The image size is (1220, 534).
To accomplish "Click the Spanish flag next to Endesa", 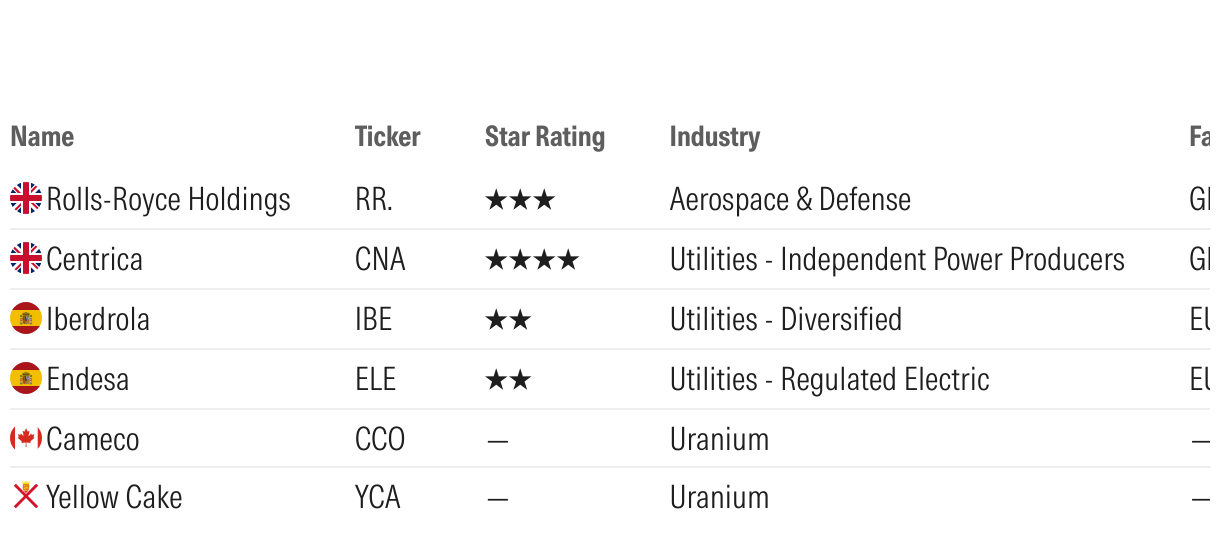I will coord(26,379).
